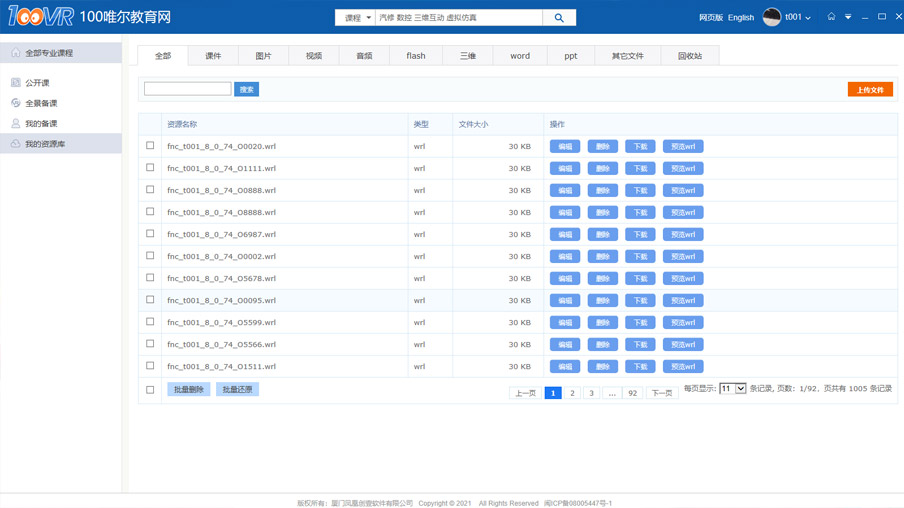Open the 回收站 tab
904x508 pixels.
pyautogui.click(x=689, y=56)
